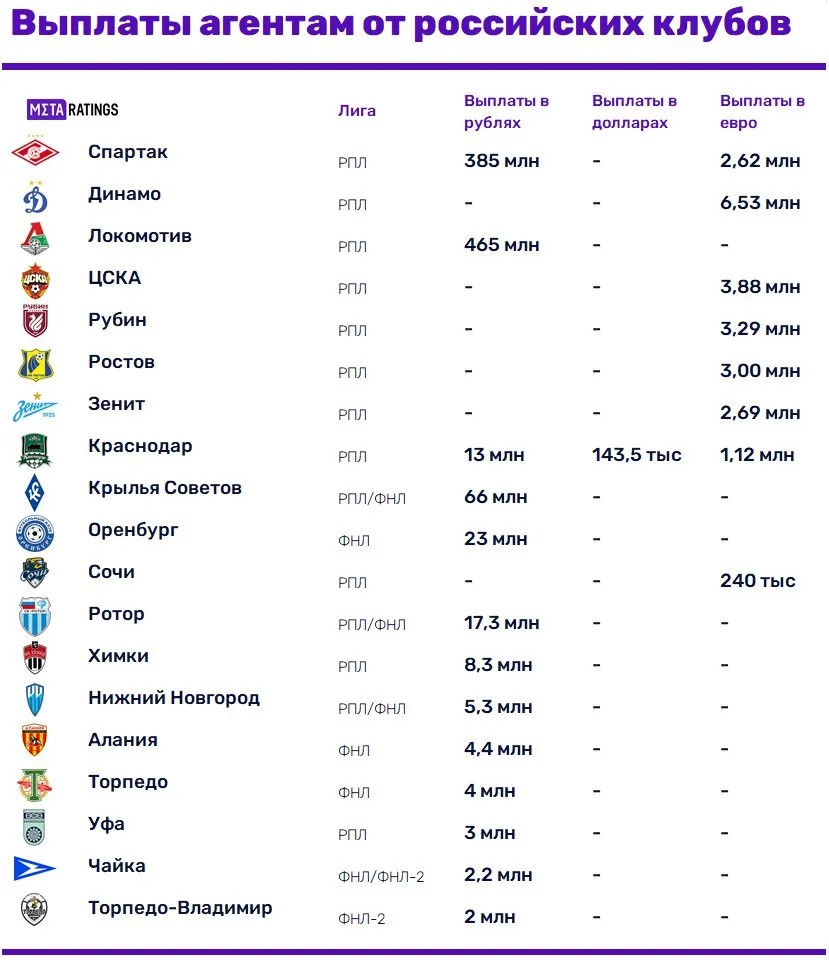
Task: Select the Выплаты в долларах column header
Action: (634, 111)
